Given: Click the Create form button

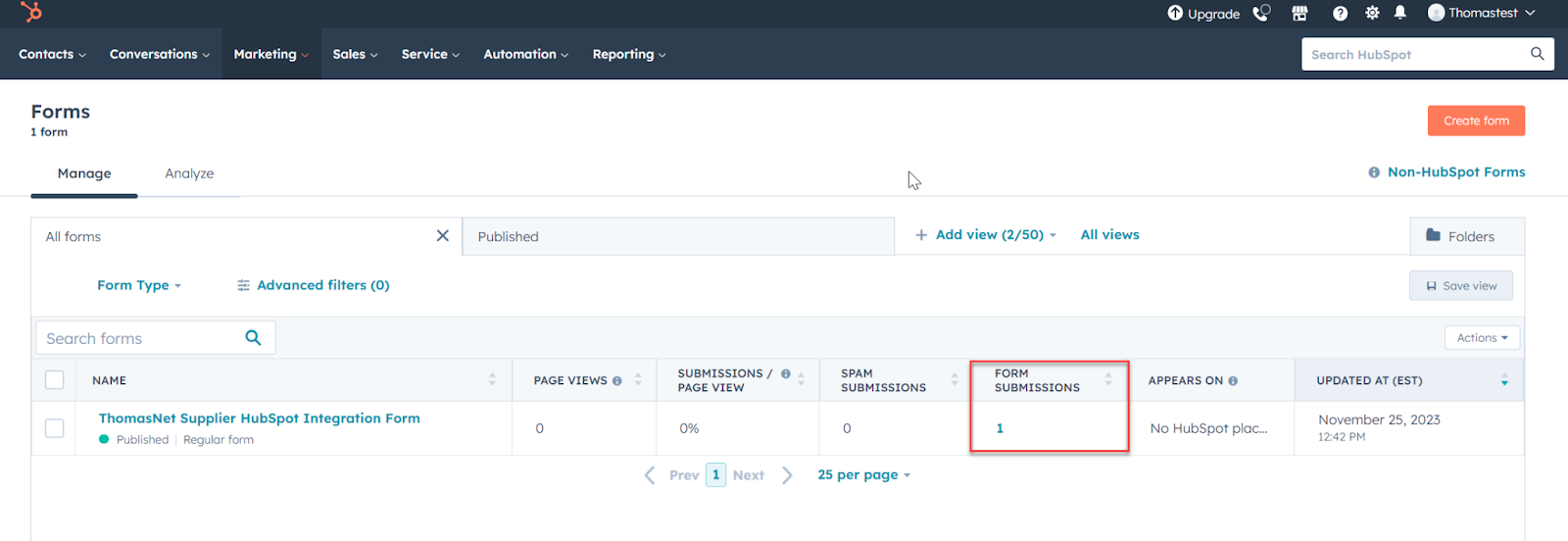Looking at the screenshot, I should click(1476, 121).
